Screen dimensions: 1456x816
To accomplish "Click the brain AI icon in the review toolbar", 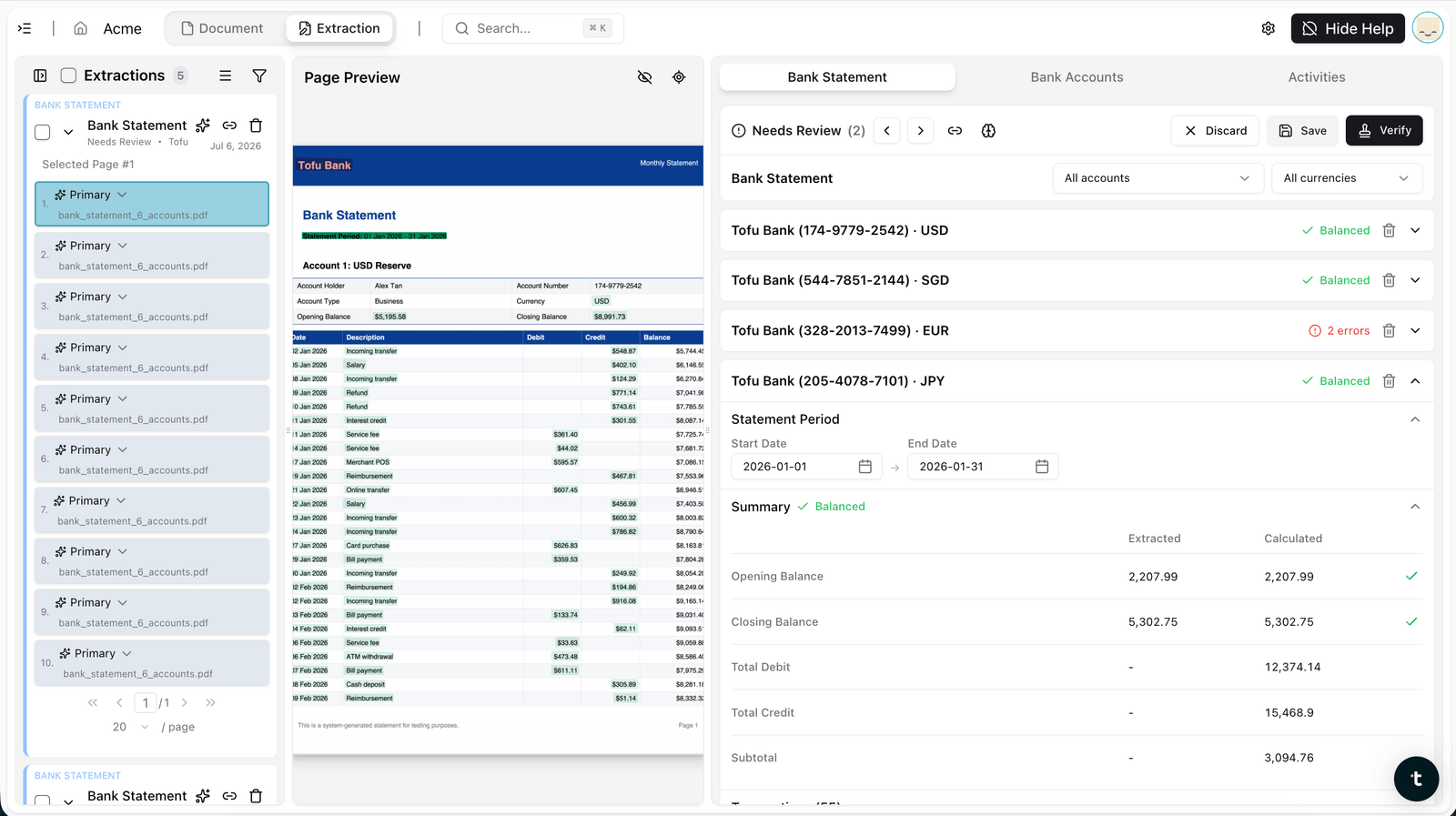I will [988, 131].
